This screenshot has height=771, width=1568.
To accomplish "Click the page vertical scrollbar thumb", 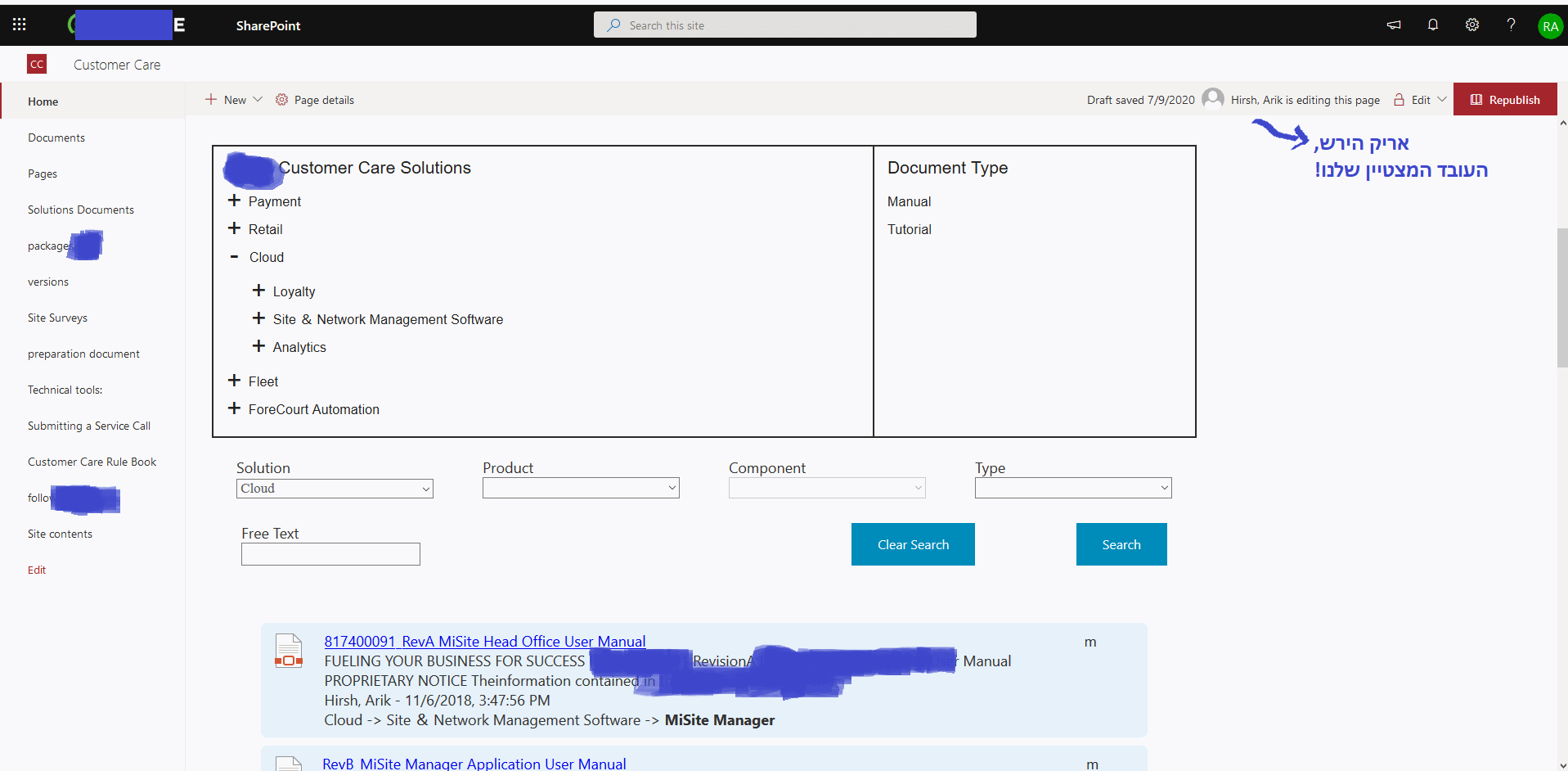I will pyautogui.click(x=1562, y=297).
